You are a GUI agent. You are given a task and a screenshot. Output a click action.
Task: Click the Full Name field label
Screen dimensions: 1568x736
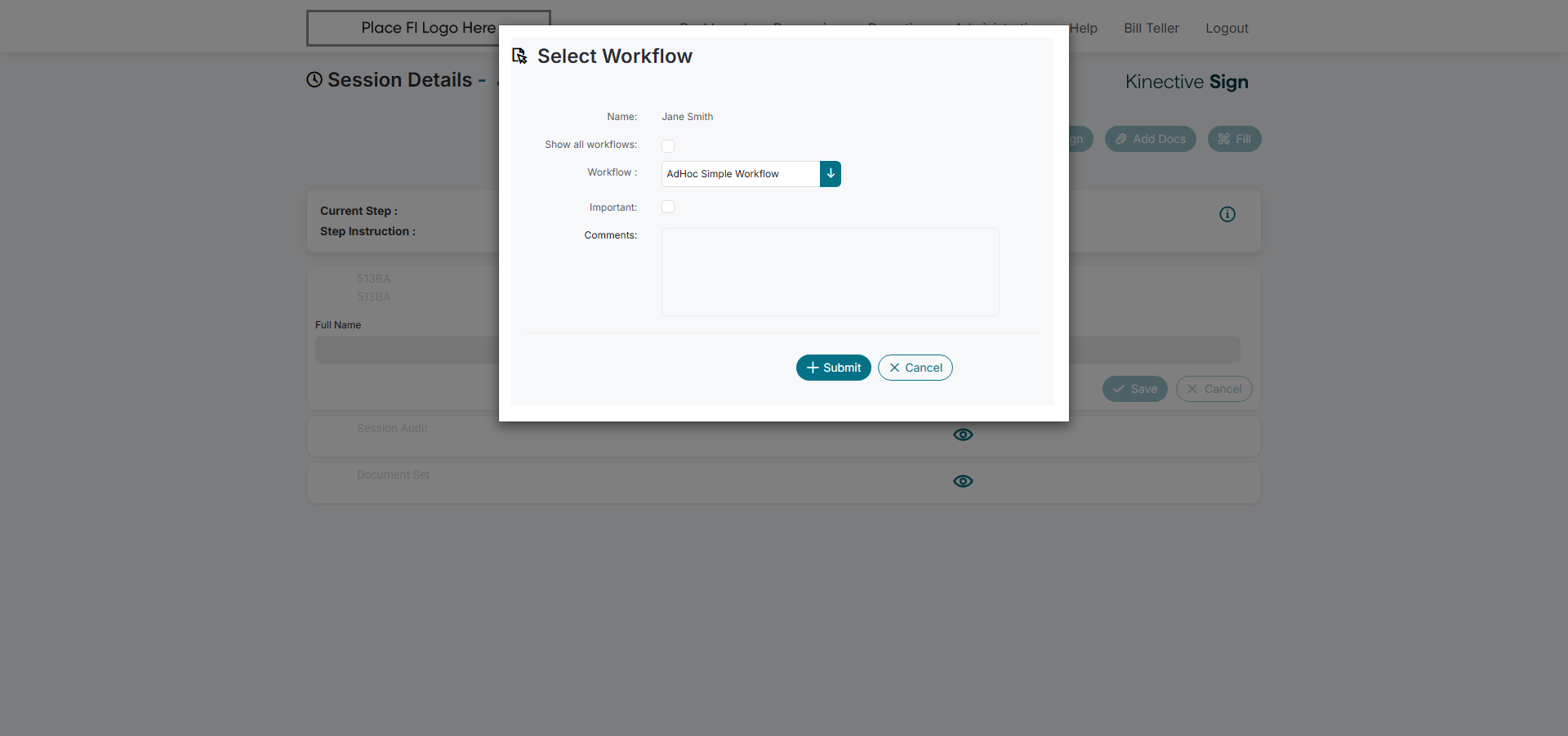338,325
